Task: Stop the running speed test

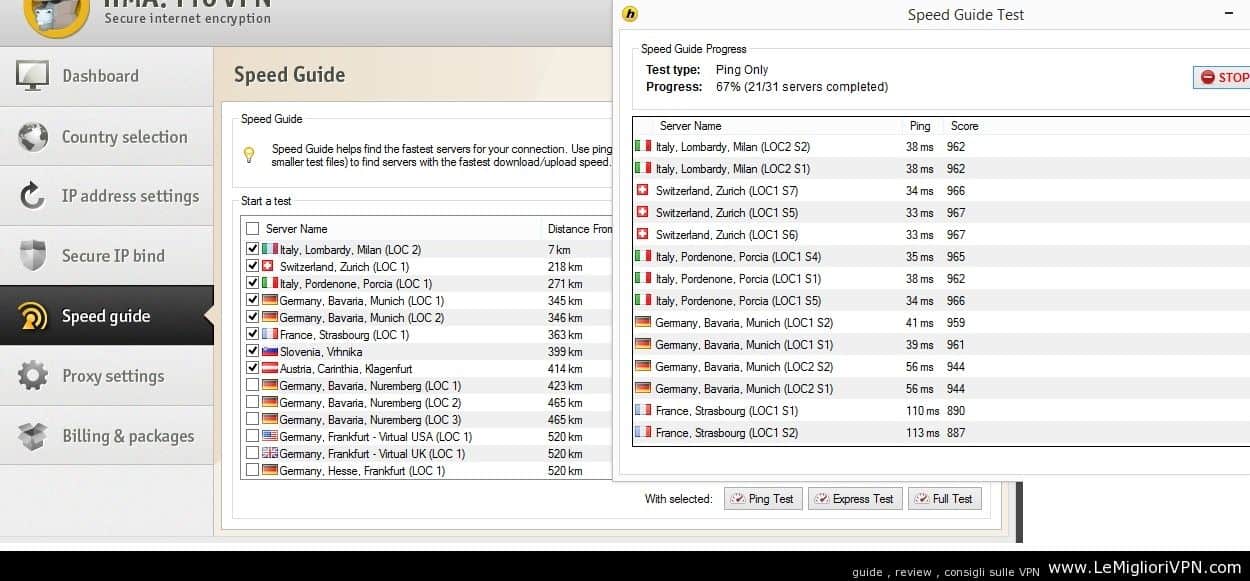Action: tap(1222, 77)
